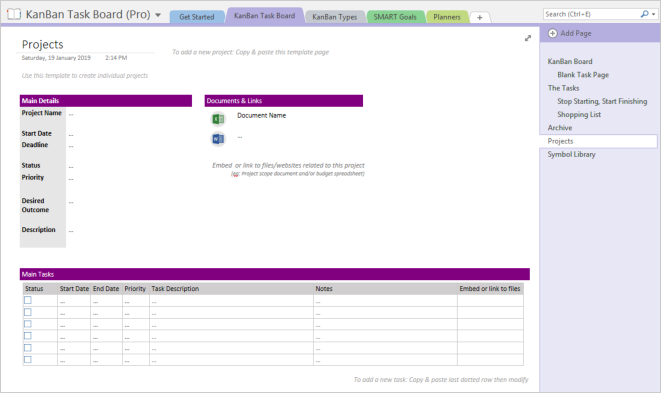661x393 pixels.
Task: Click the notebook icon beside KanBan Task Board title
Action: point(14,14)
